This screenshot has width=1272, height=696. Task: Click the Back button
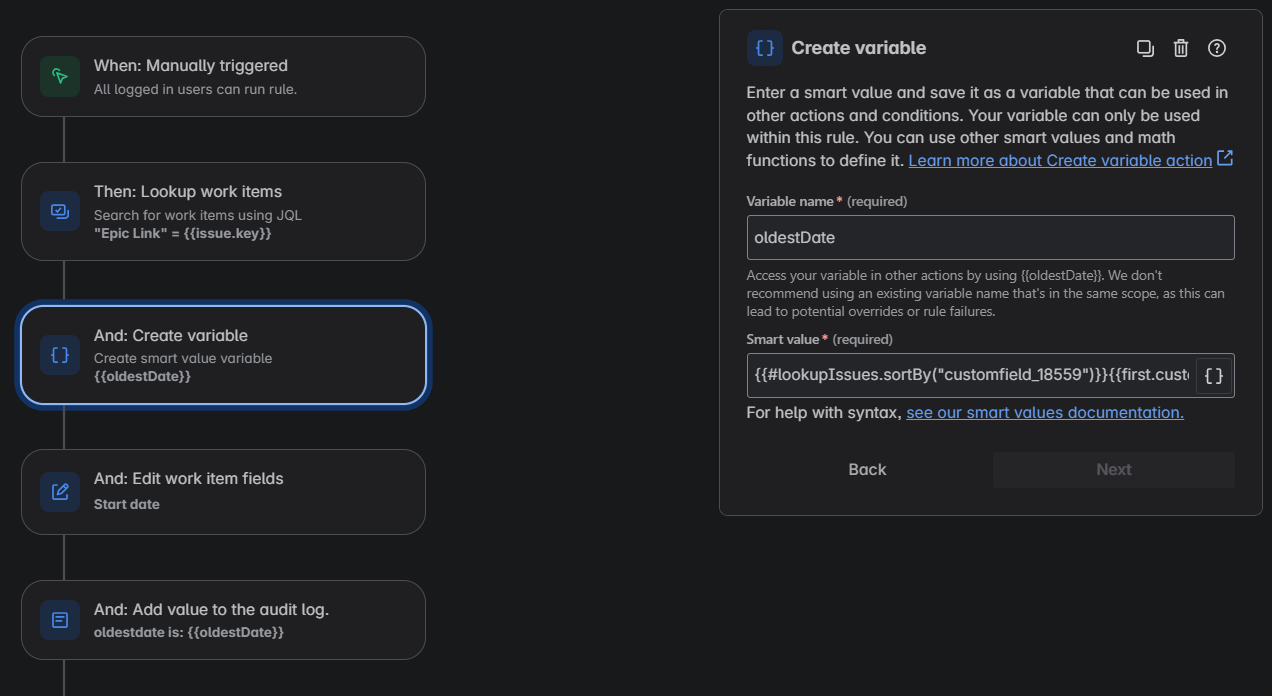pyautogui.click(x=867, y=470)
